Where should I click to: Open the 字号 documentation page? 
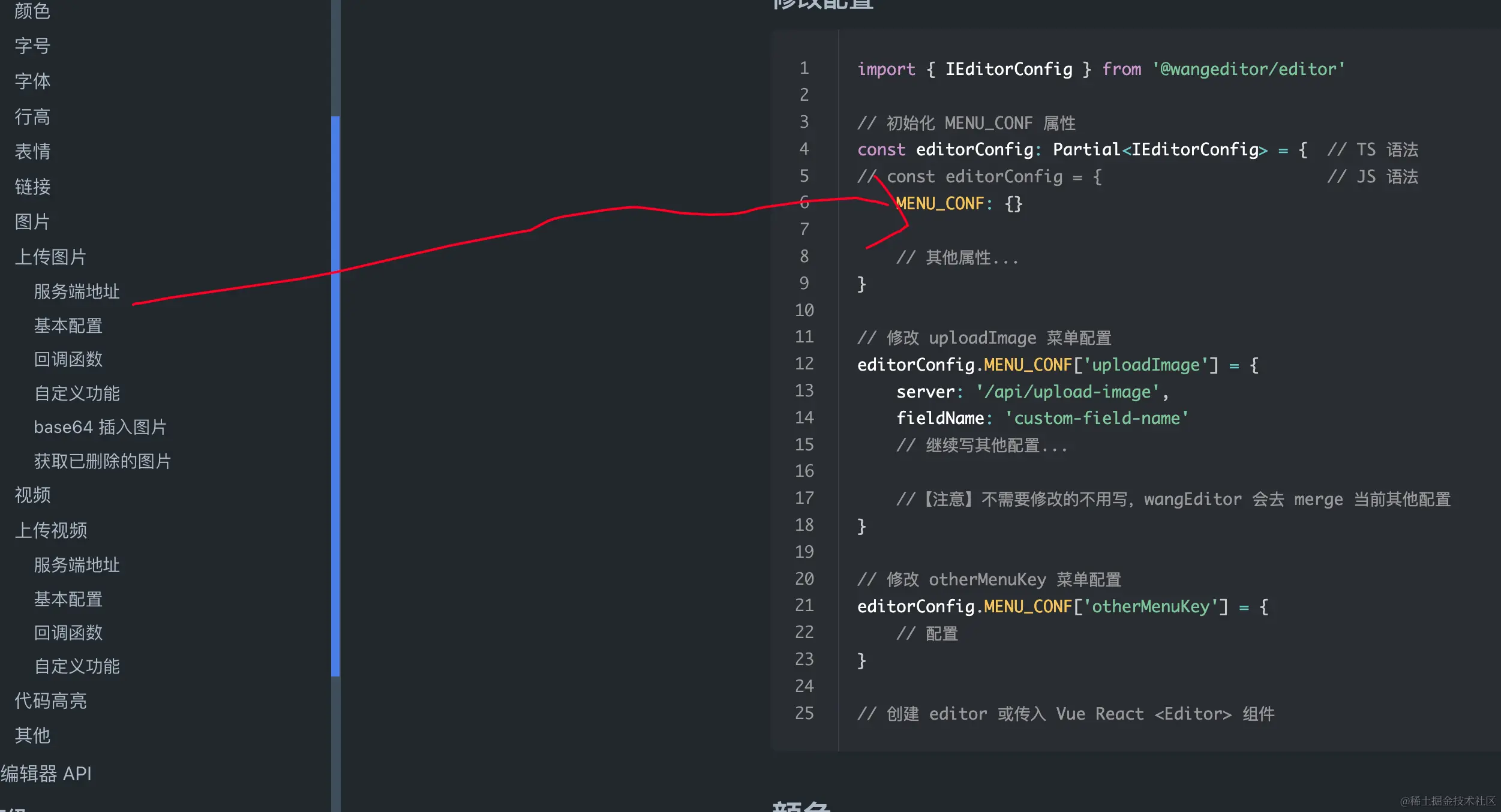point(32,47)
